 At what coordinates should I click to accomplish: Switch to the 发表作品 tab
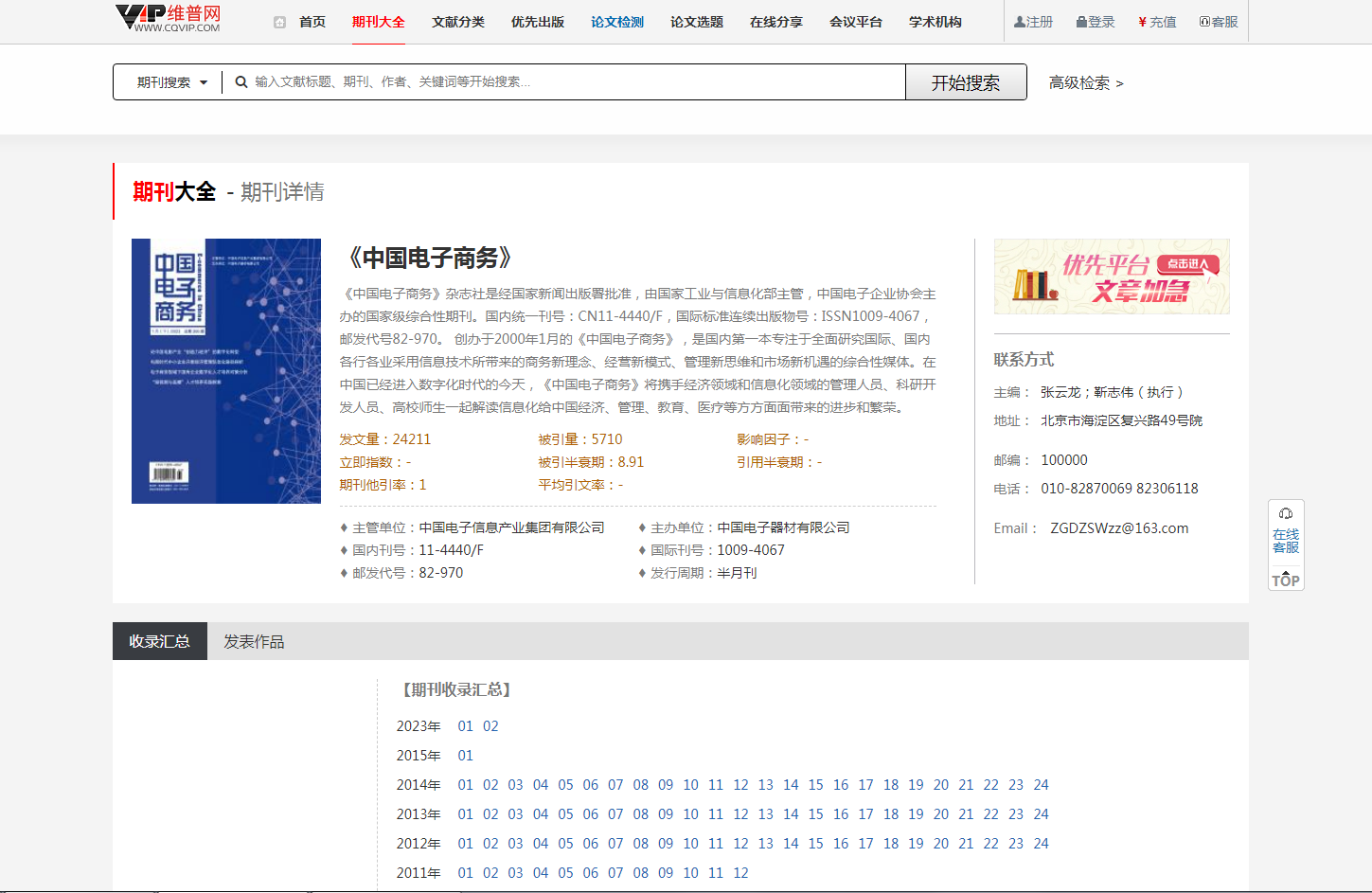click(x=254, y=641)
